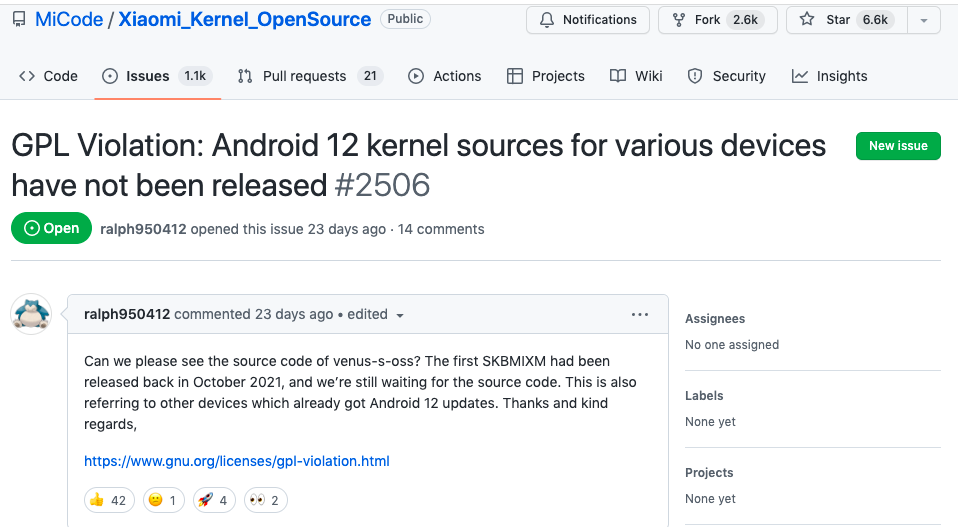Click the repository book icon
Viewport: 958px width, 527px height.
[19, 20]
